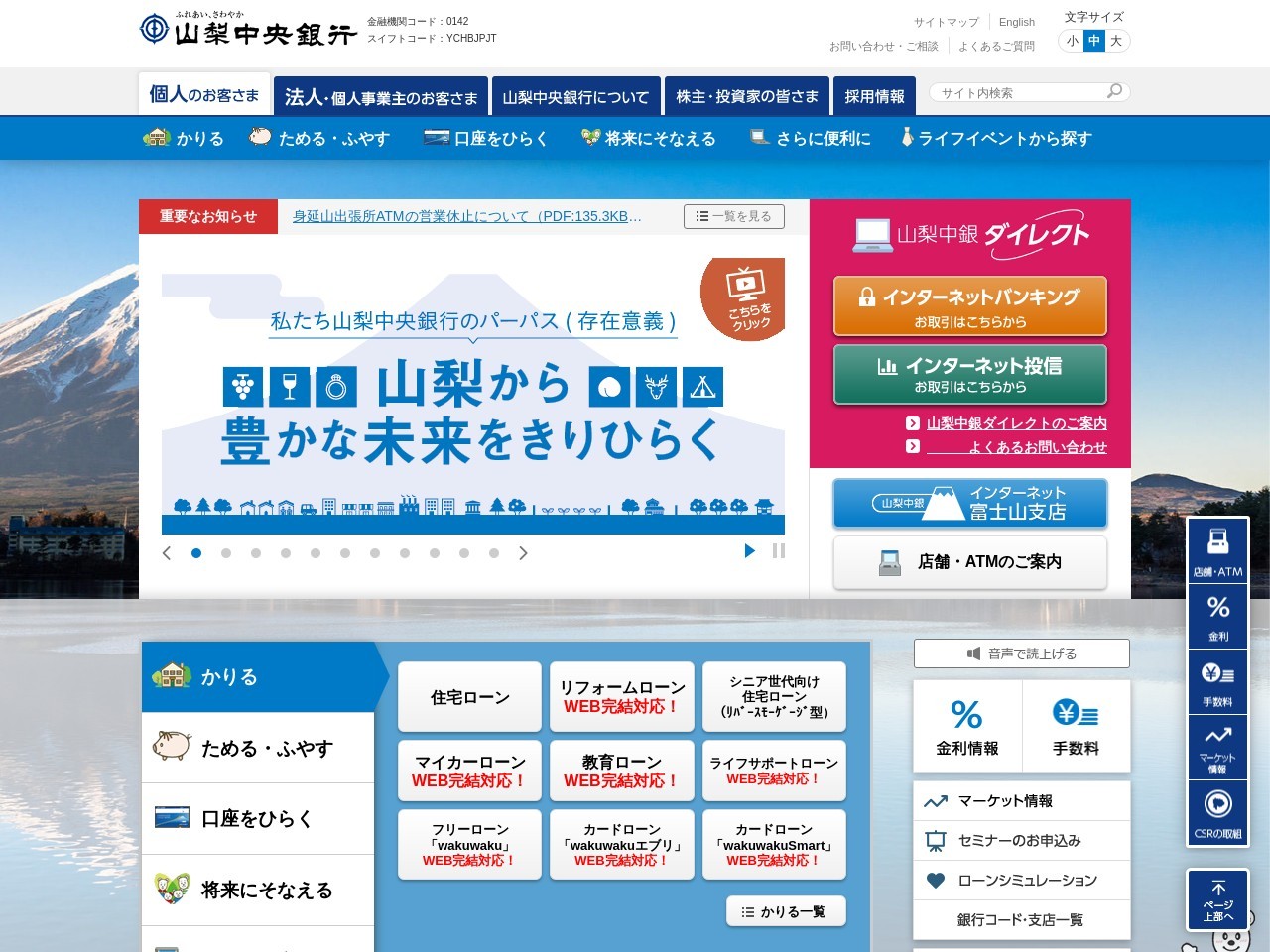Screen dimensions: 1270x952
Task: Click the main purpose banner image
Action: [x=473, y=397]
